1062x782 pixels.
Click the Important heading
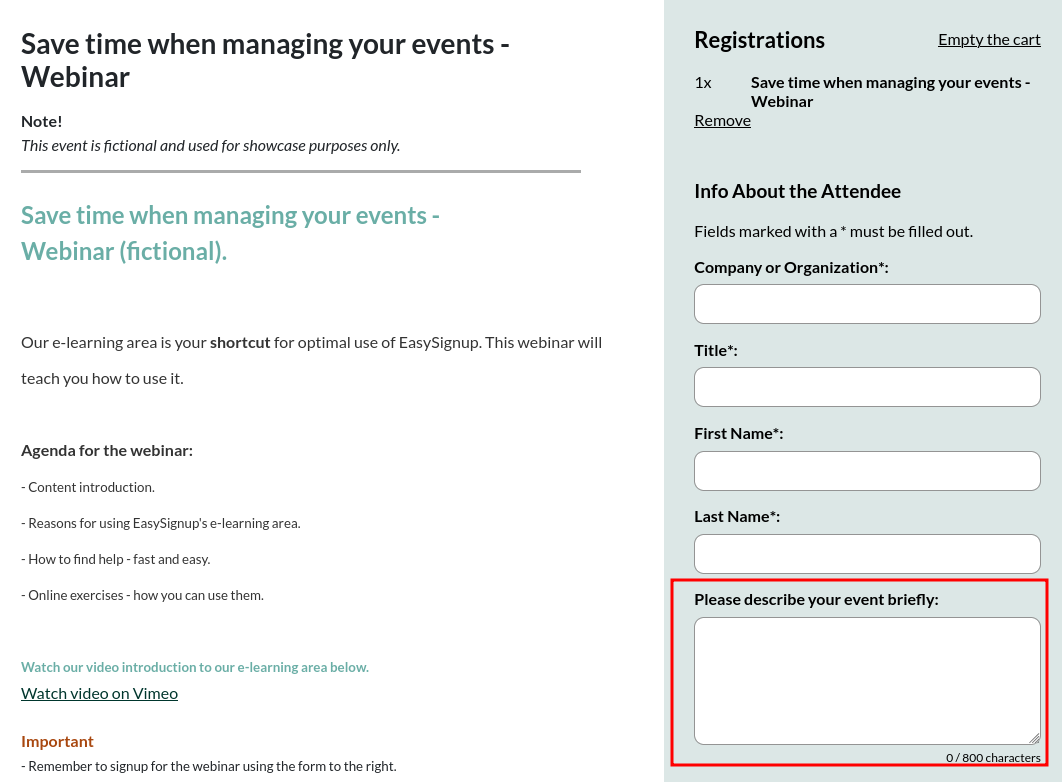(57, 741)
